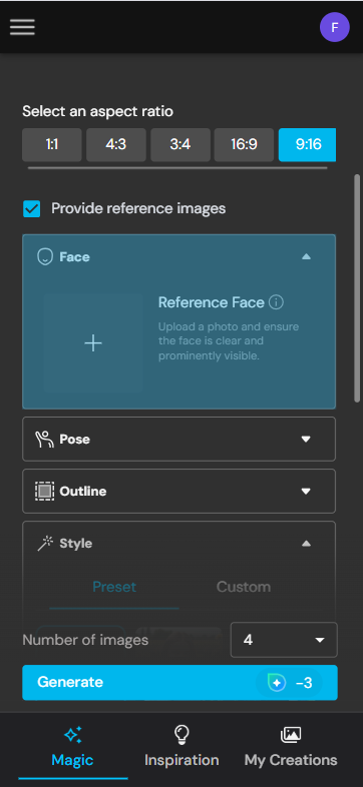The image size is (363, 787).
Task: Click the Magic sparkle icon
Action: [x=73, y=735]
